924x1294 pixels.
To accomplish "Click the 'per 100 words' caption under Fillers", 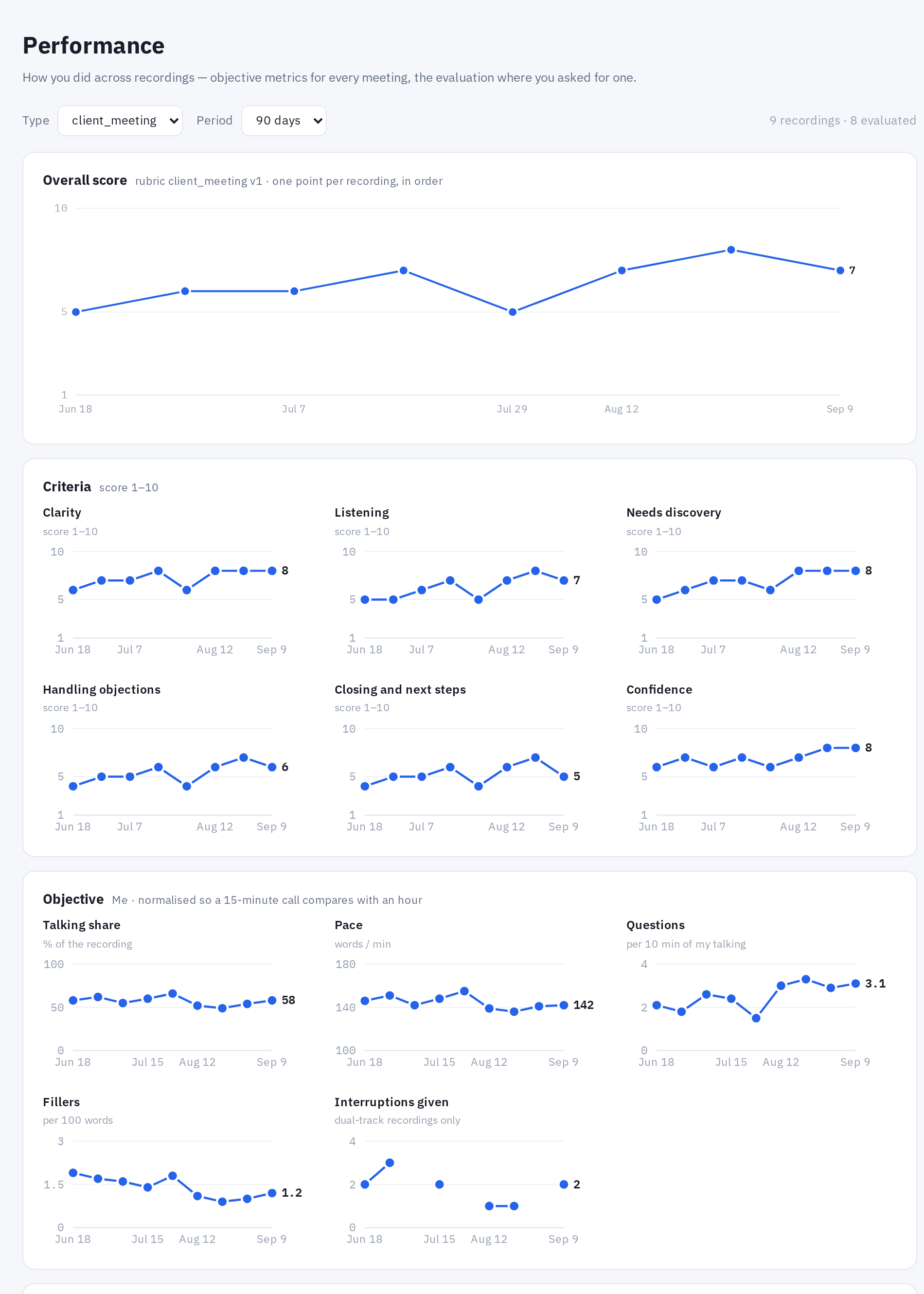I will tap(78, 1120).
